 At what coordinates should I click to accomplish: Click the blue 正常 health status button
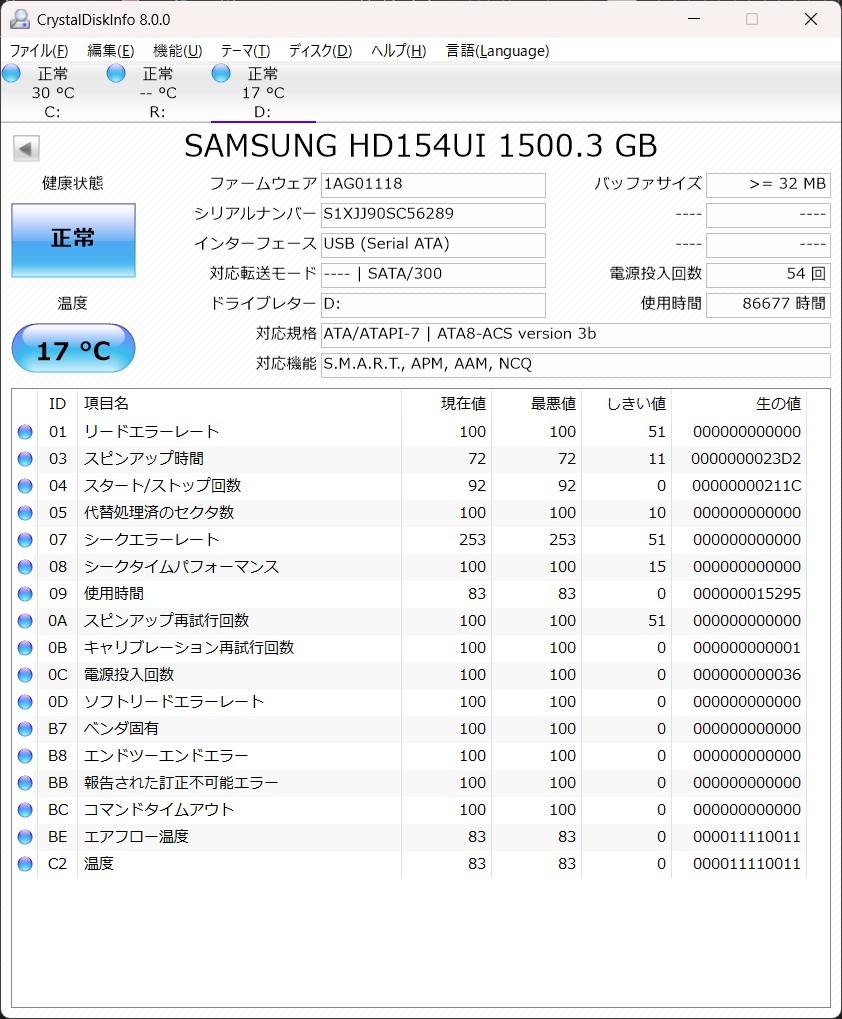tap(73, 240)
